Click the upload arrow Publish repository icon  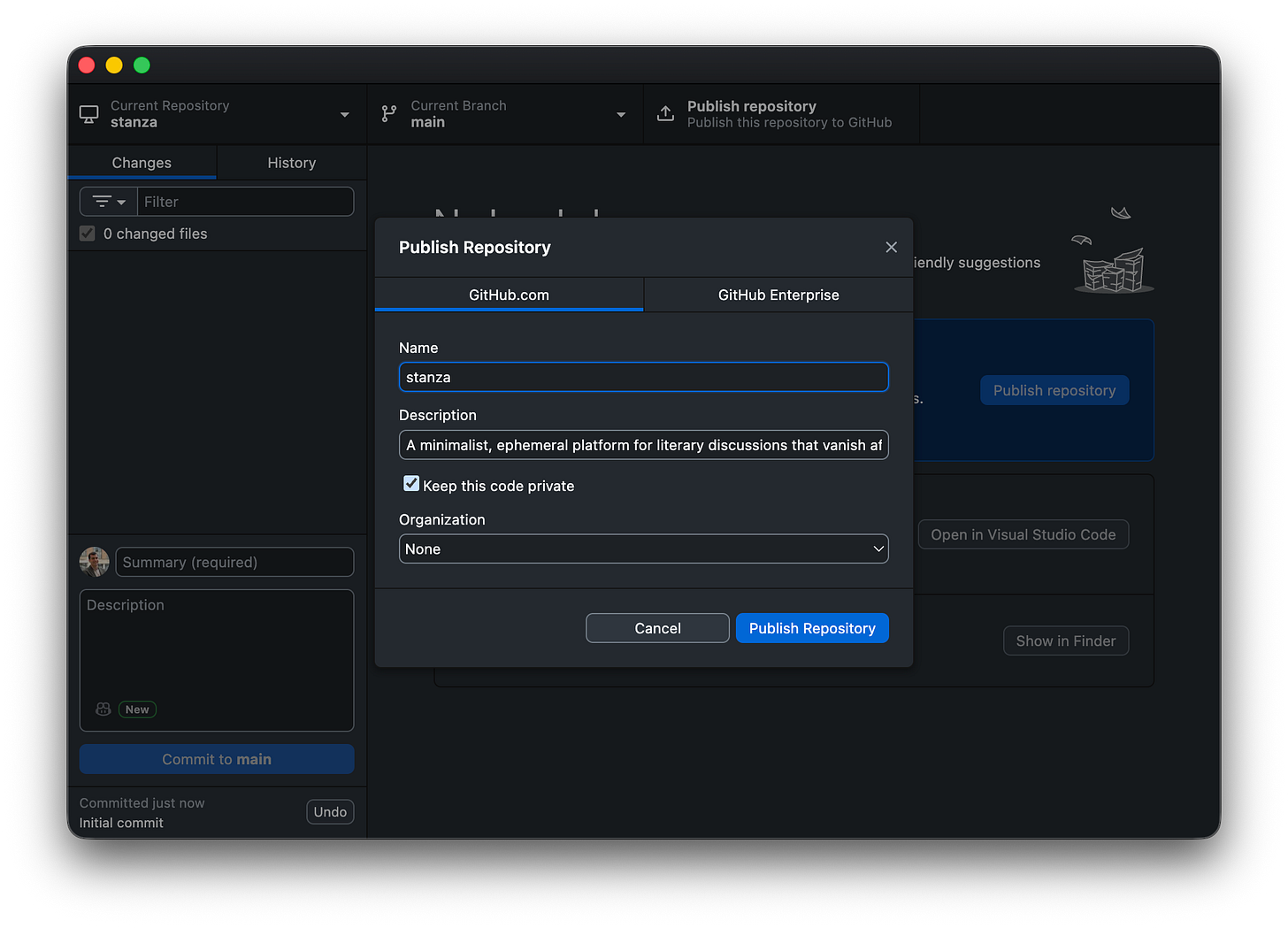(664, 112)
